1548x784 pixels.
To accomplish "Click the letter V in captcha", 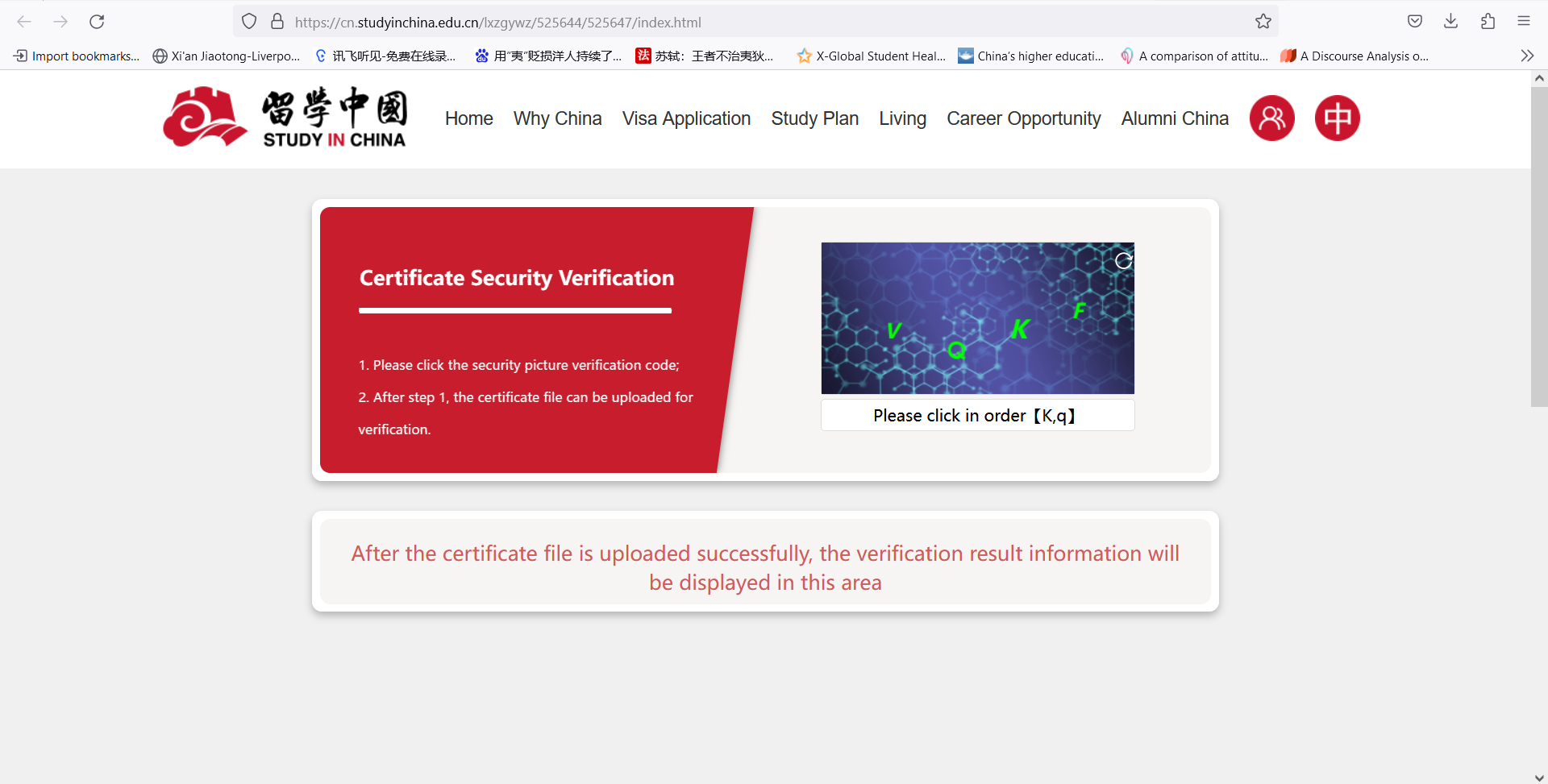I will point(893,330).
